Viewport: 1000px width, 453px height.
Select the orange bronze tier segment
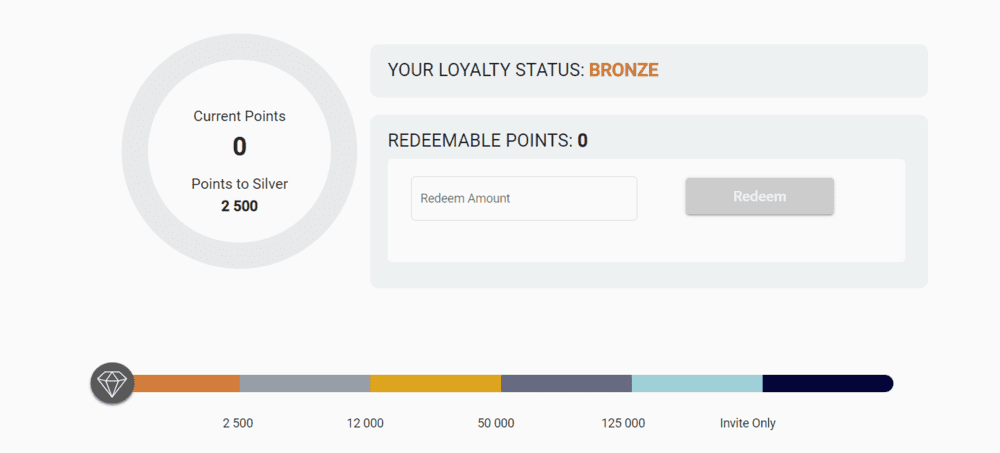coord(185,383)
